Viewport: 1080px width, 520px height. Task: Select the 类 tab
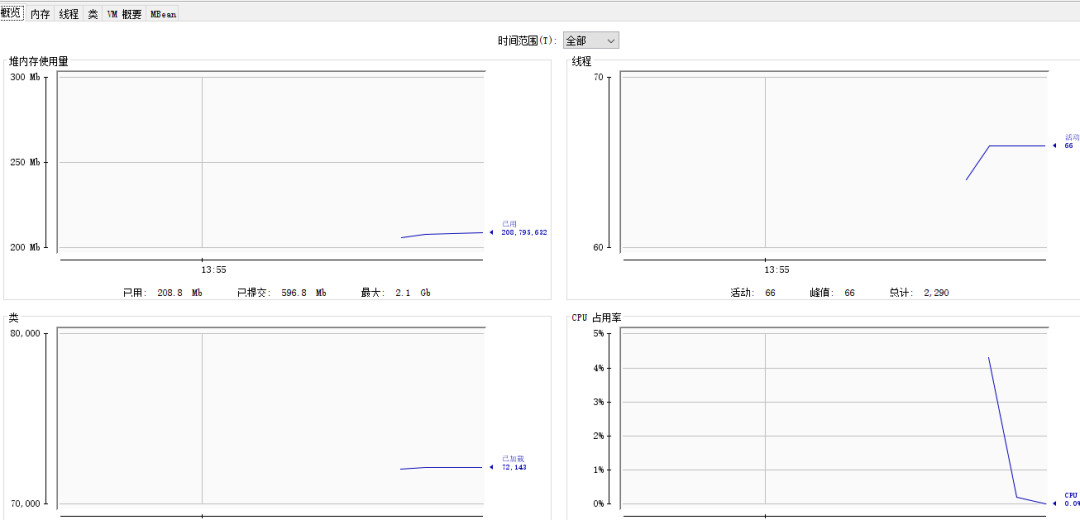93,14
